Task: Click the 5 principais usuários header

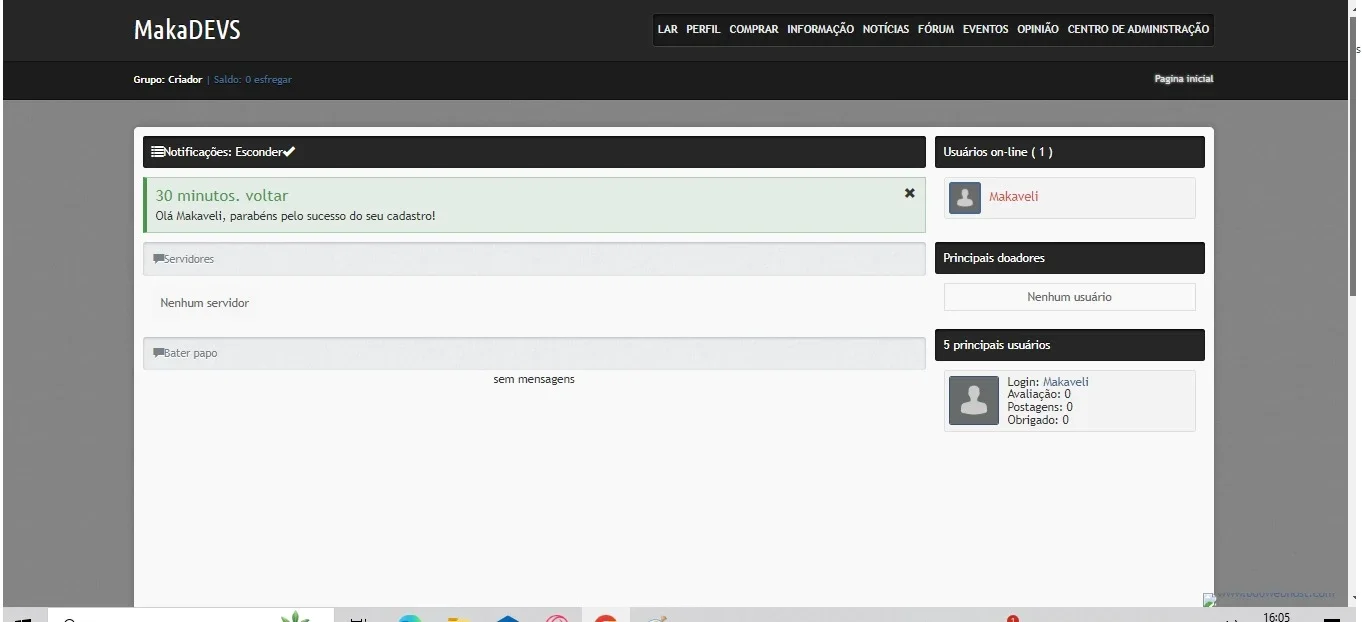Action: coord(1070,345)
